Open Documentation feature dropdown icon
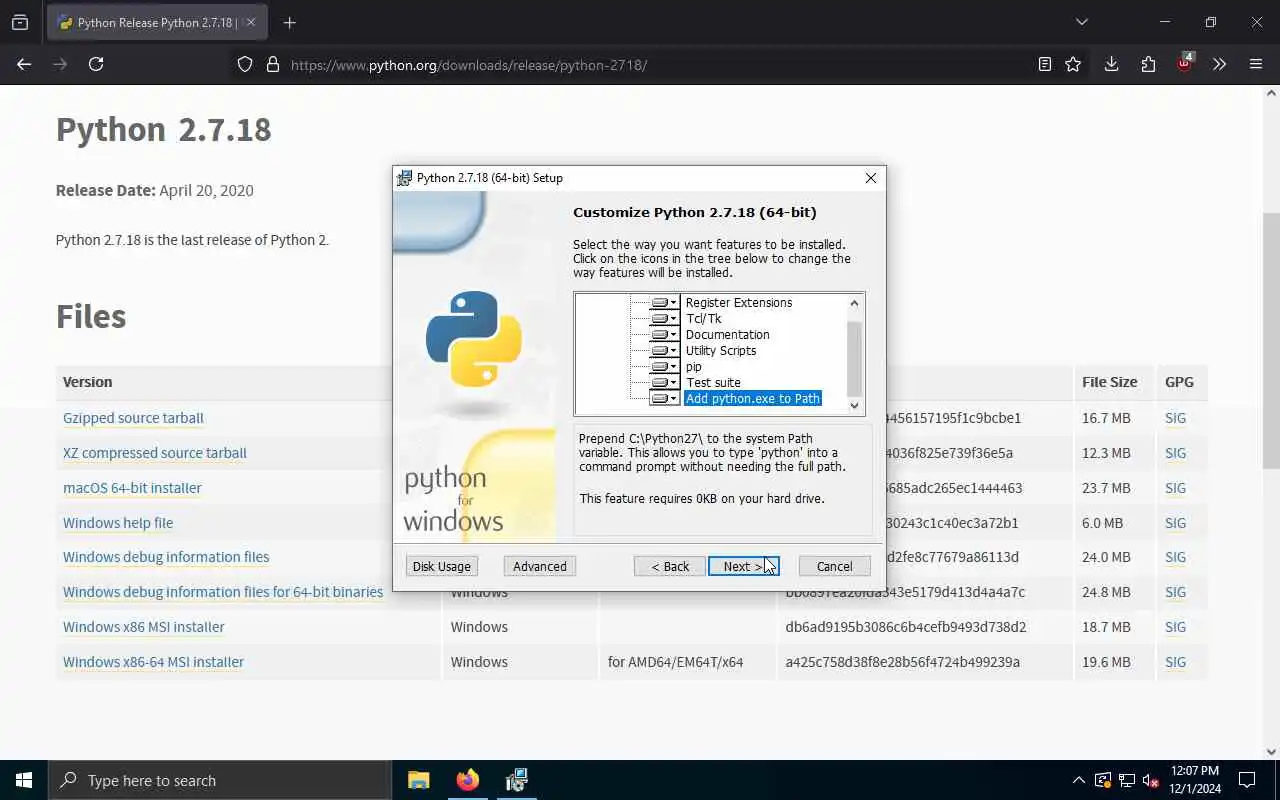Screen dimensions: 1280x800 click(664, 334)
